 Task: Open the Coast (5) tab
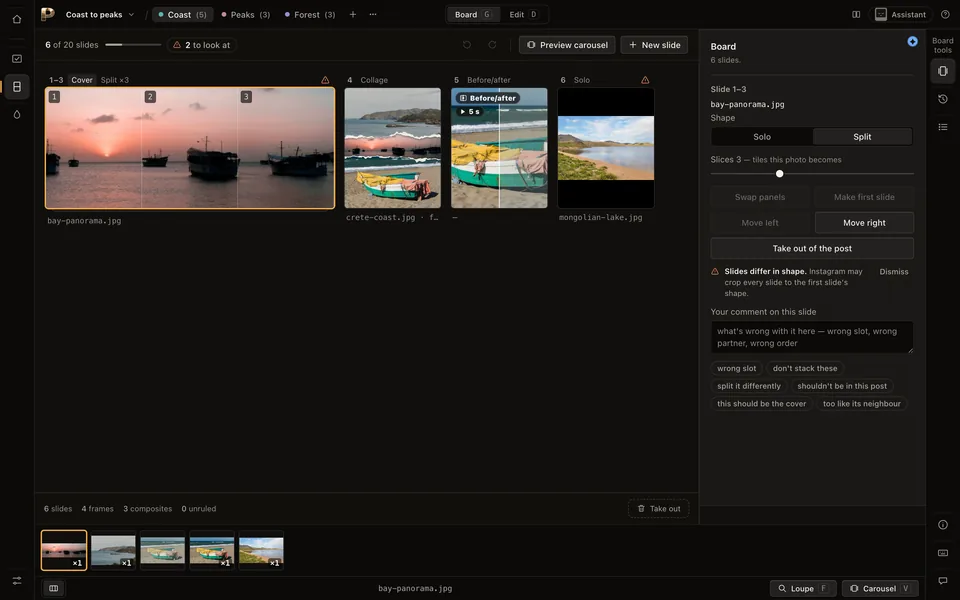[182, 14]
